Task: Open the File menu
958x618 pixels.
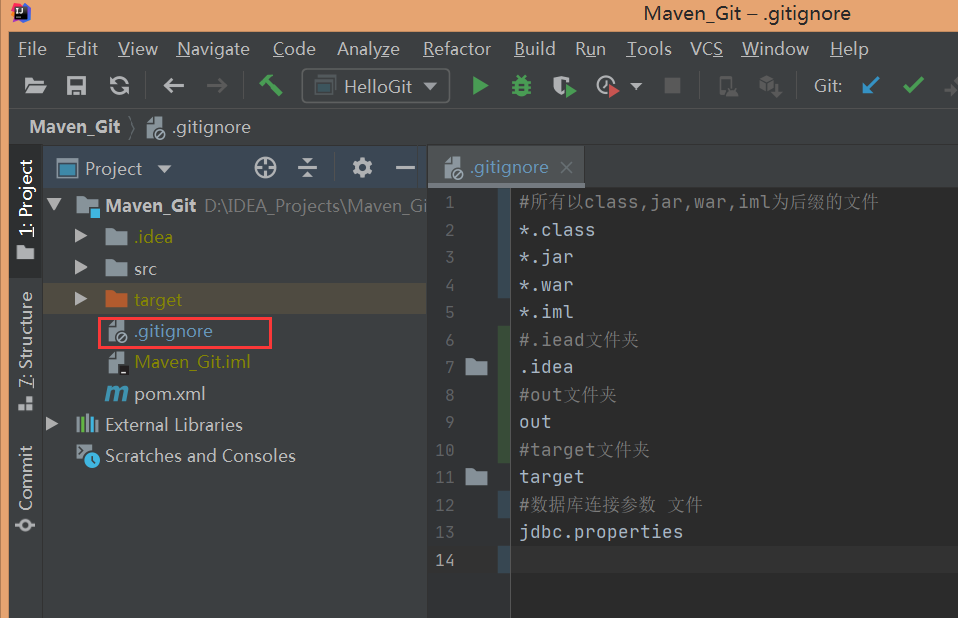Action: (32, 49)
